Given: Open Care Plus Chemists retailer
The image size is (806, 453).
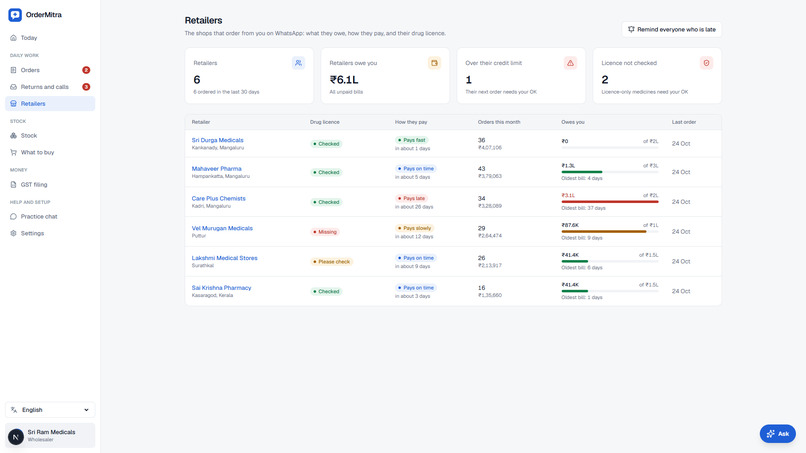Looking at the screenshot, I should pyautogui.click(x=218, y=198).
